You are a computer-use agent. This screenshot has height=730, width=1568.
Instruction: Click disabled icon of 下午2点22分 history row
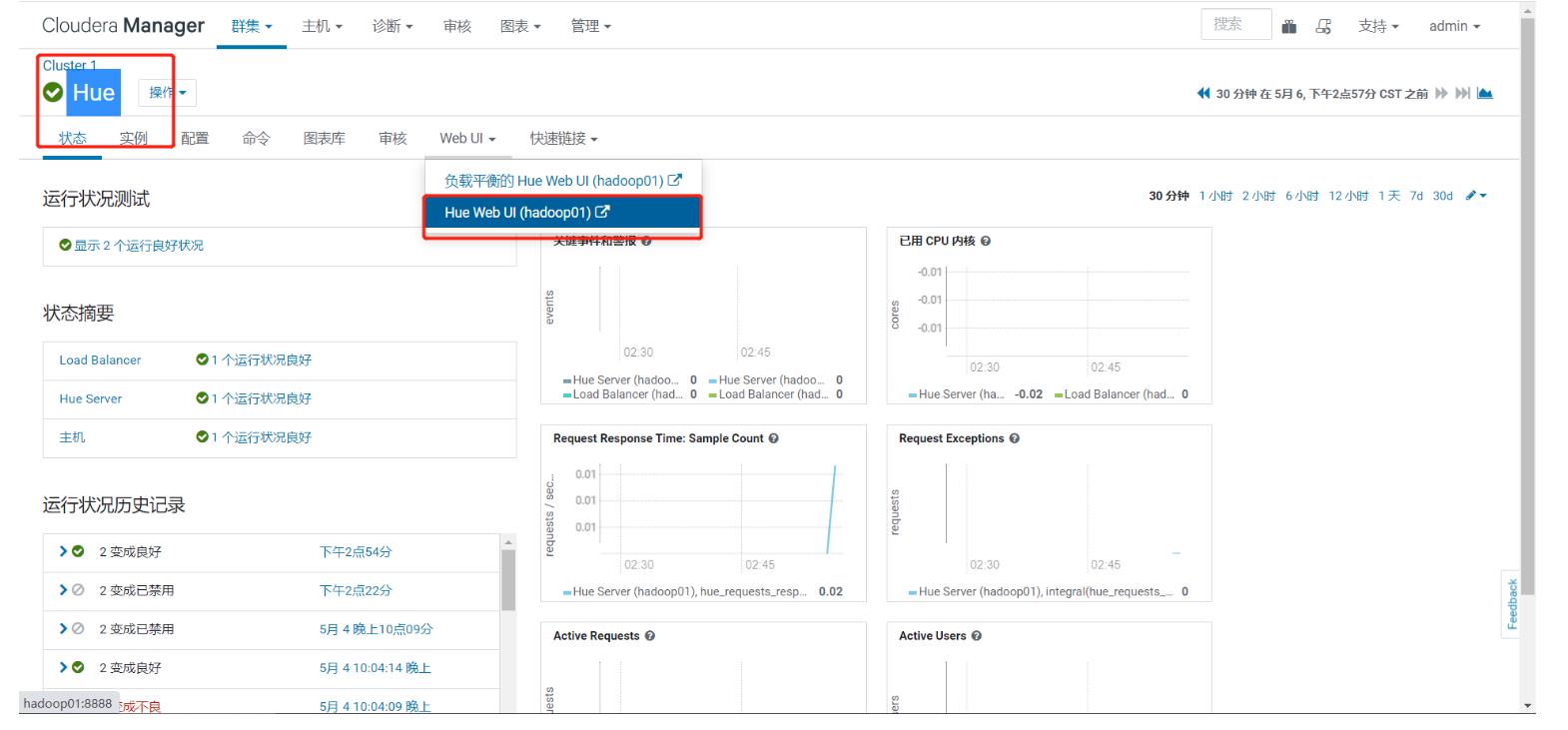coord(78,590)
